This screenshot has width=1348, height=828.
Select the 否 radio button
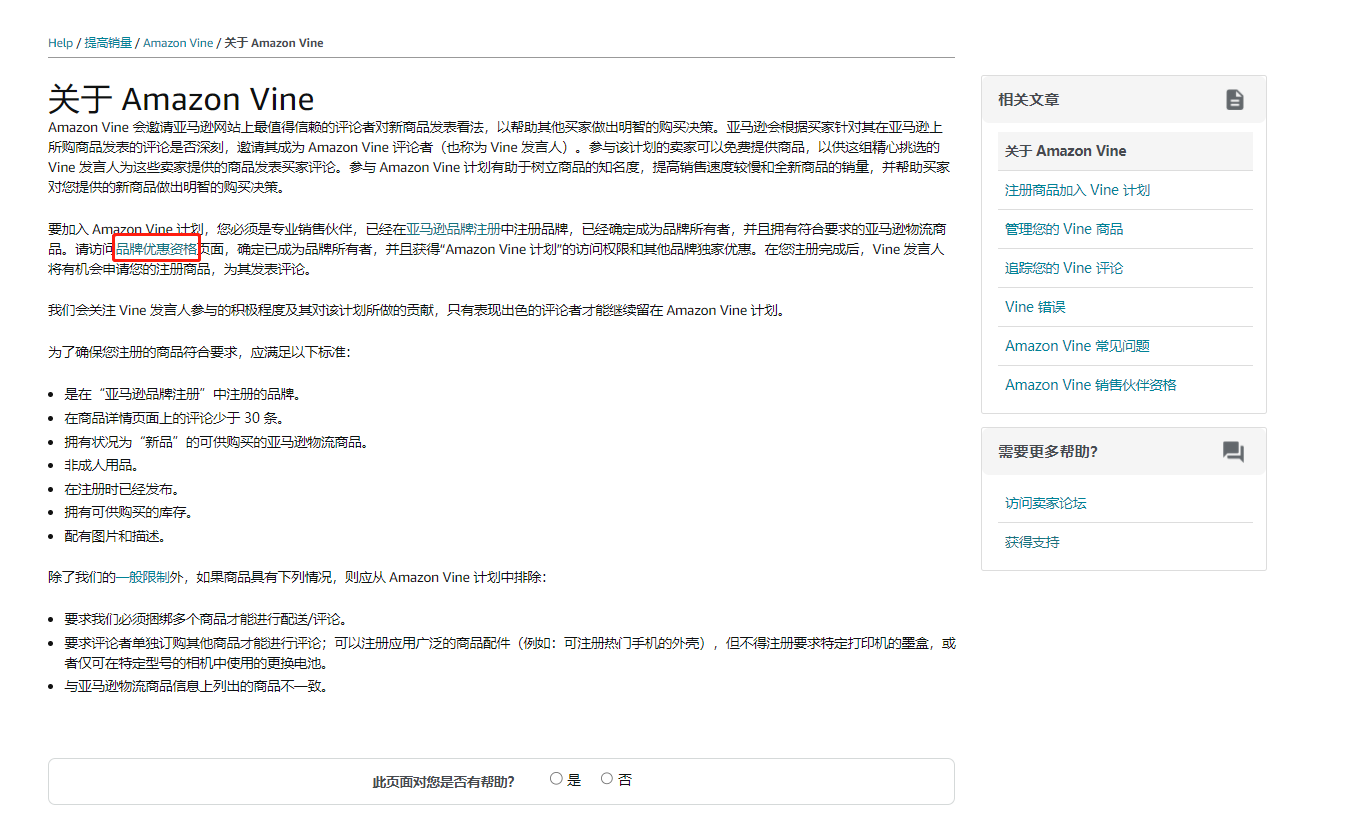point(606,779)
